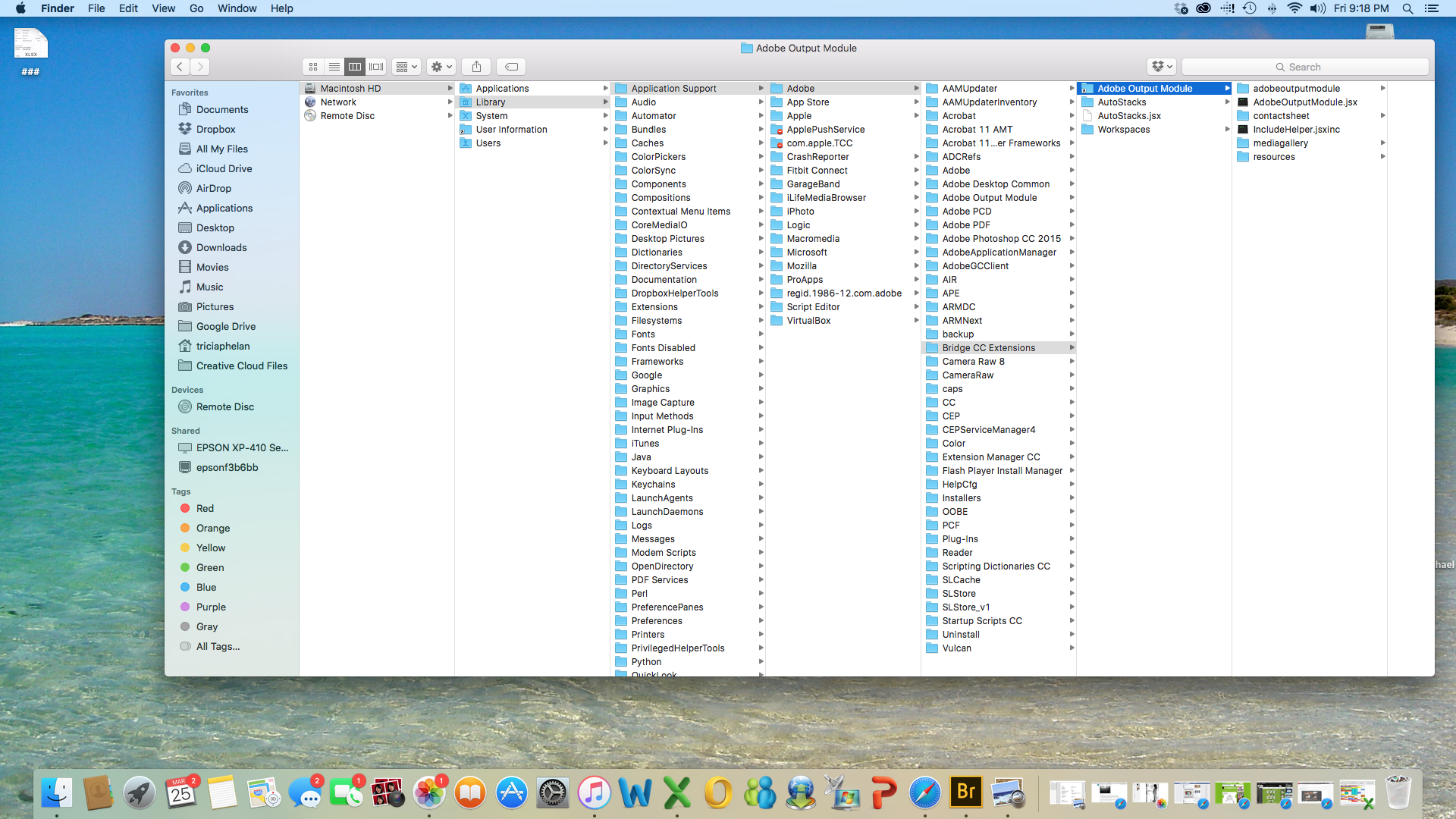Image resolution: width=1456 pixels, height=819 pixels.
Task: Open the Edit menu
Action: tap(128, 8)
